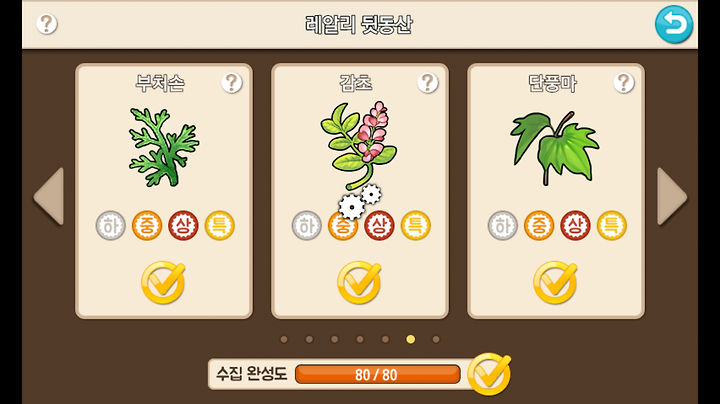Jump to the first page indicator dot
Image resolution: width=720 pixels, height=404 pixels.
point(284,339)
